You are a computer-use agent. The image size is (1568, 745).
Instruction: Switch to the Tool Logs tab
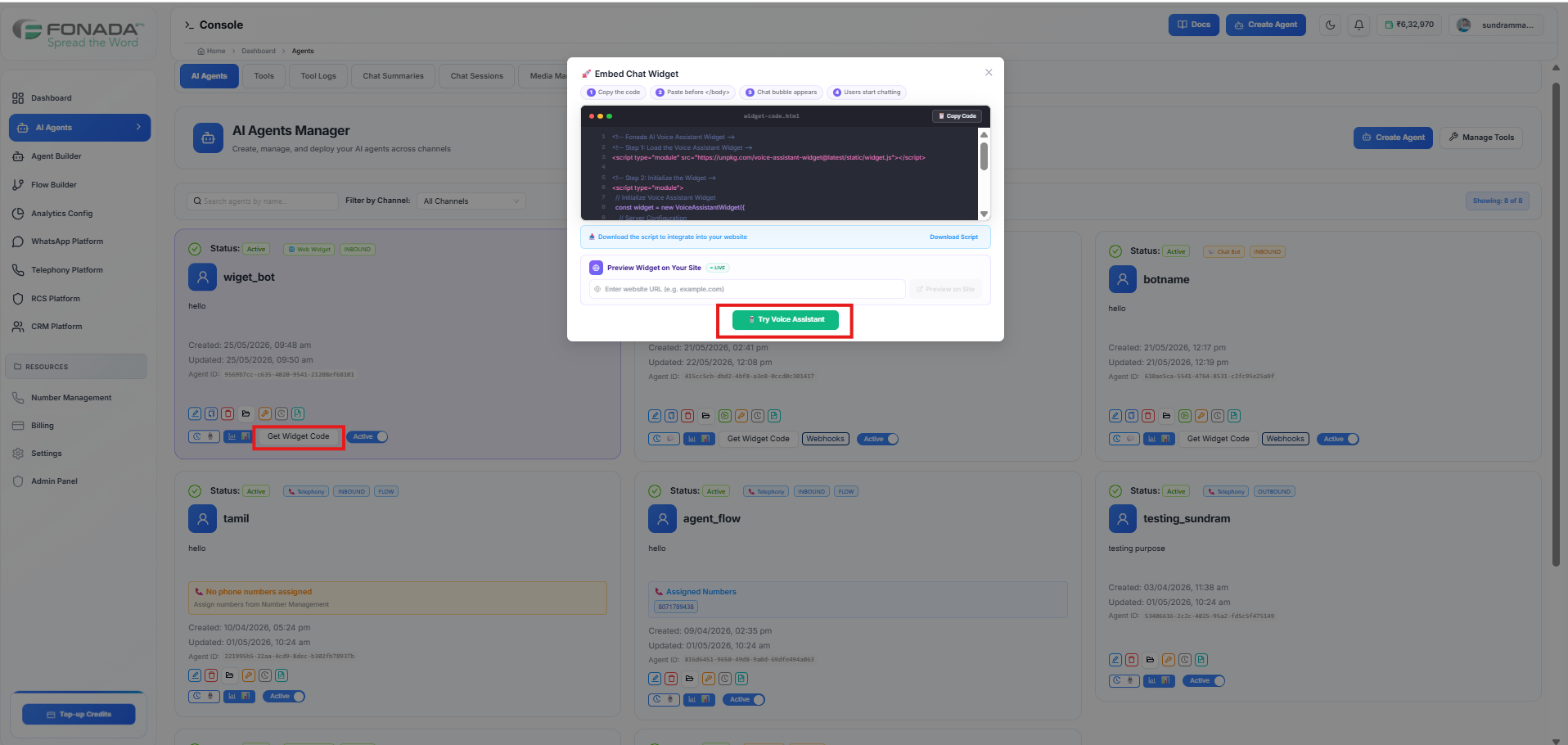tap(318, 76)
